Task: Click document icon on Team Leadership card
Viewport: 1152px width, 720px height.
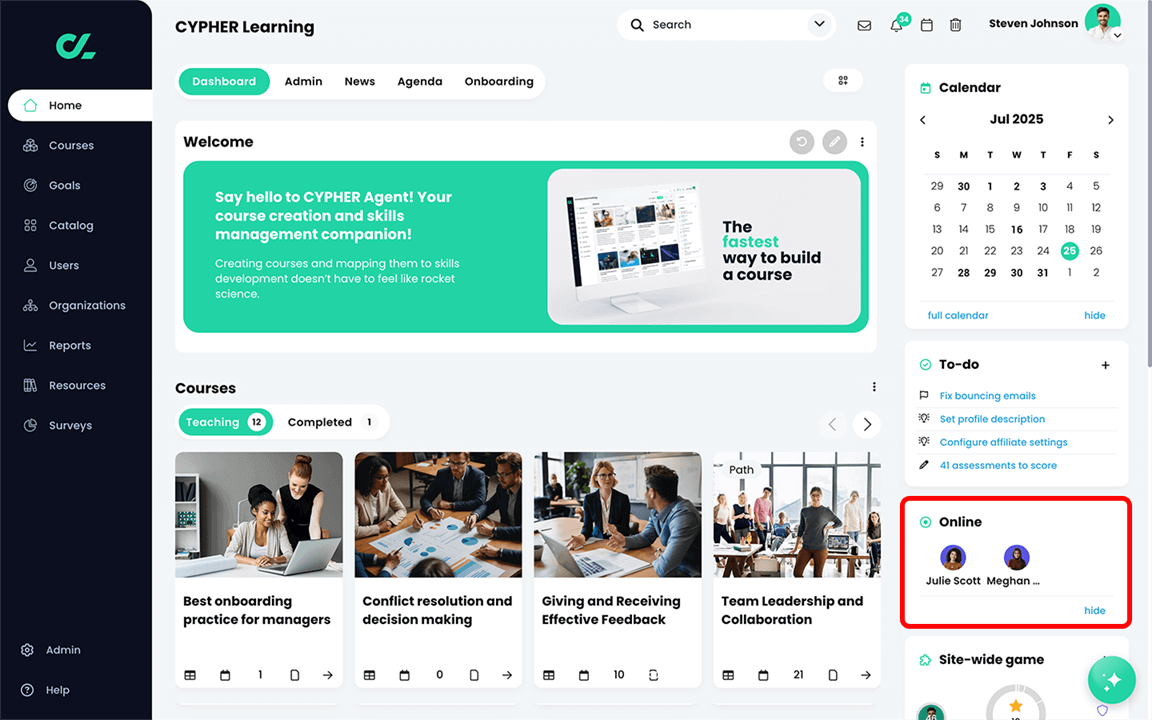Action: click(x=832, y=675)
